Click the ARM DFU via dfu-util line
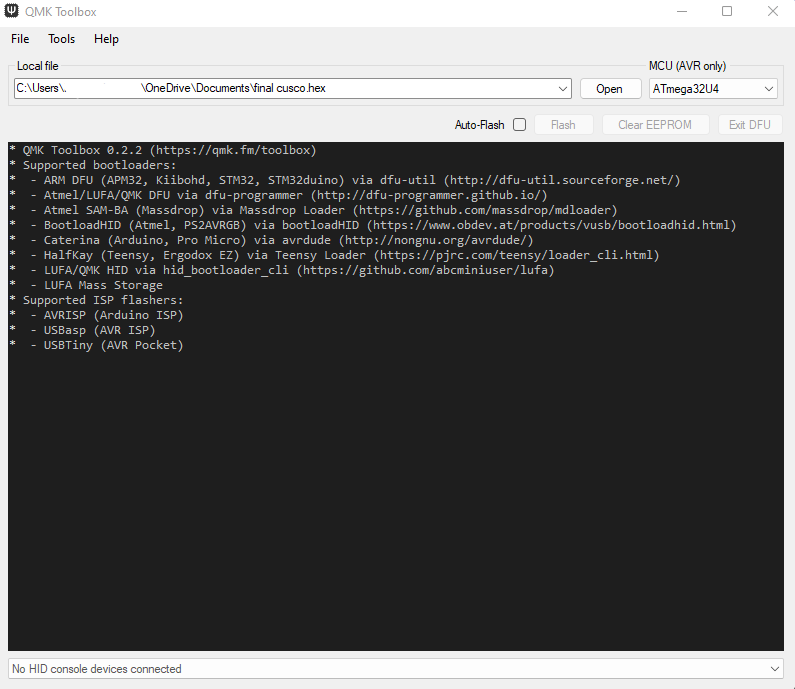This screenshot has width=795, height=689. 345,180
